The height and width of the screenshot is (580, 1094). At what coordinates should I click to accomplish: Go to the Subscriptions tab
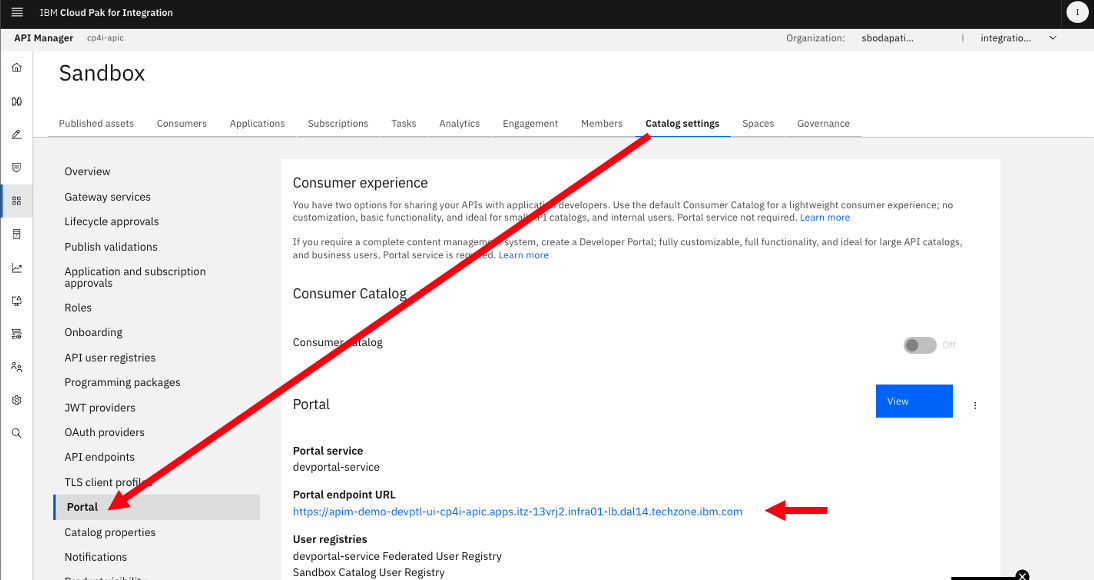pos(338,124)
